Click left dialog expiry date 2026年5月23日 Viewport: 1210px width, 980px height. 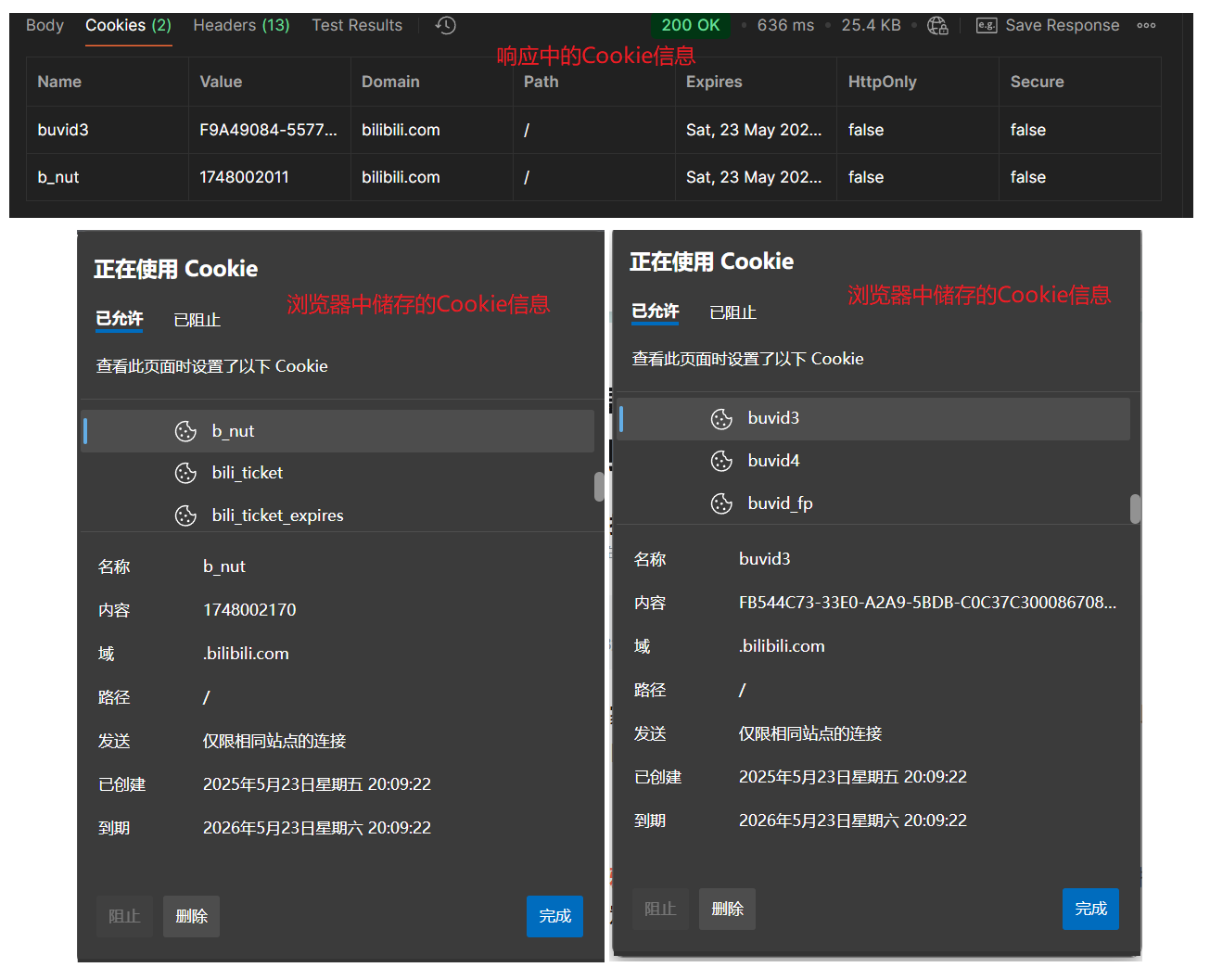pos(317,828)
